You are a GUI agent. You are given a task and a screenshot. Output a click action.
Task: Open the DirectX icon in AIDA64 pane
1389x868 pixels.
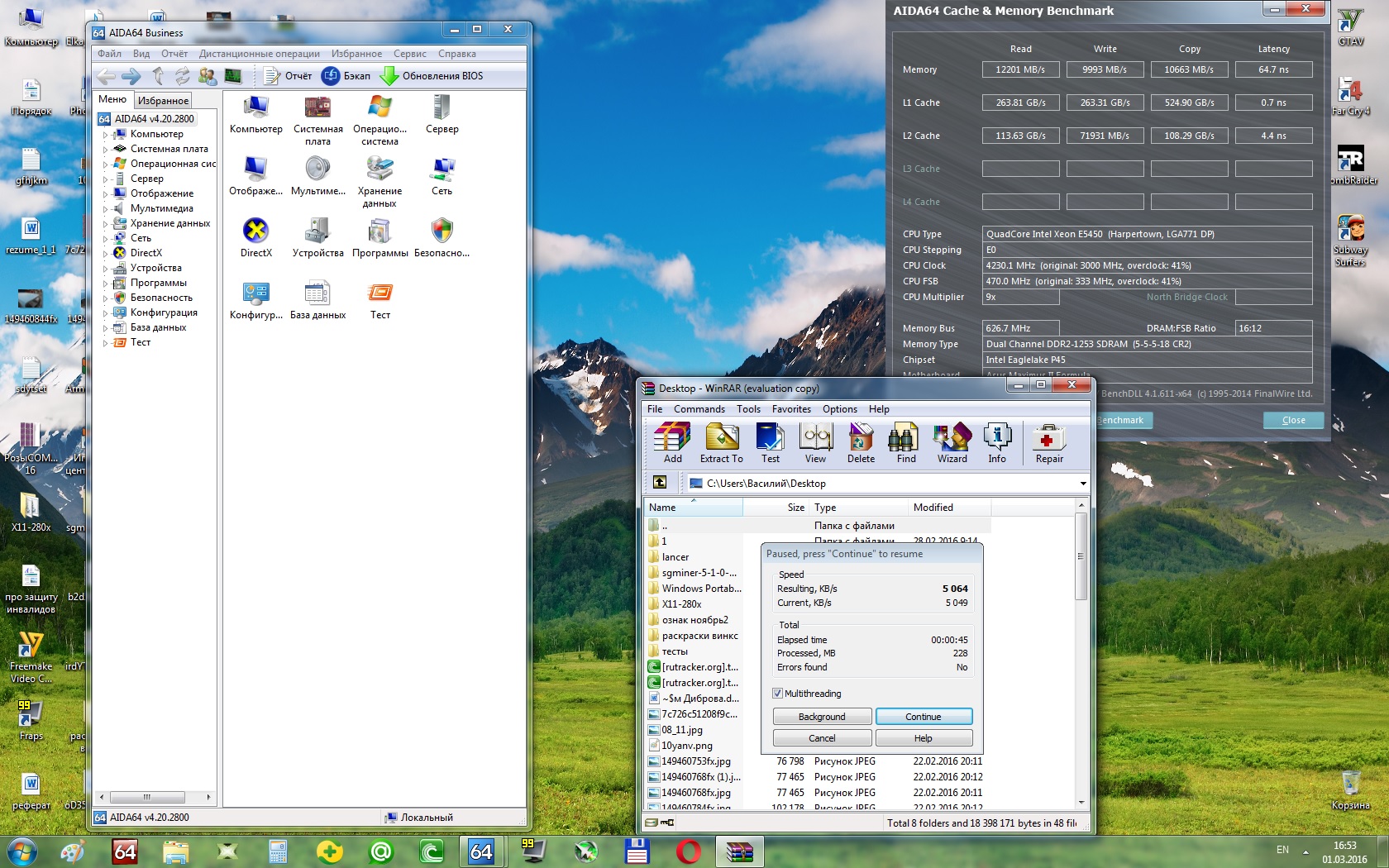click(x=255, y=238)
